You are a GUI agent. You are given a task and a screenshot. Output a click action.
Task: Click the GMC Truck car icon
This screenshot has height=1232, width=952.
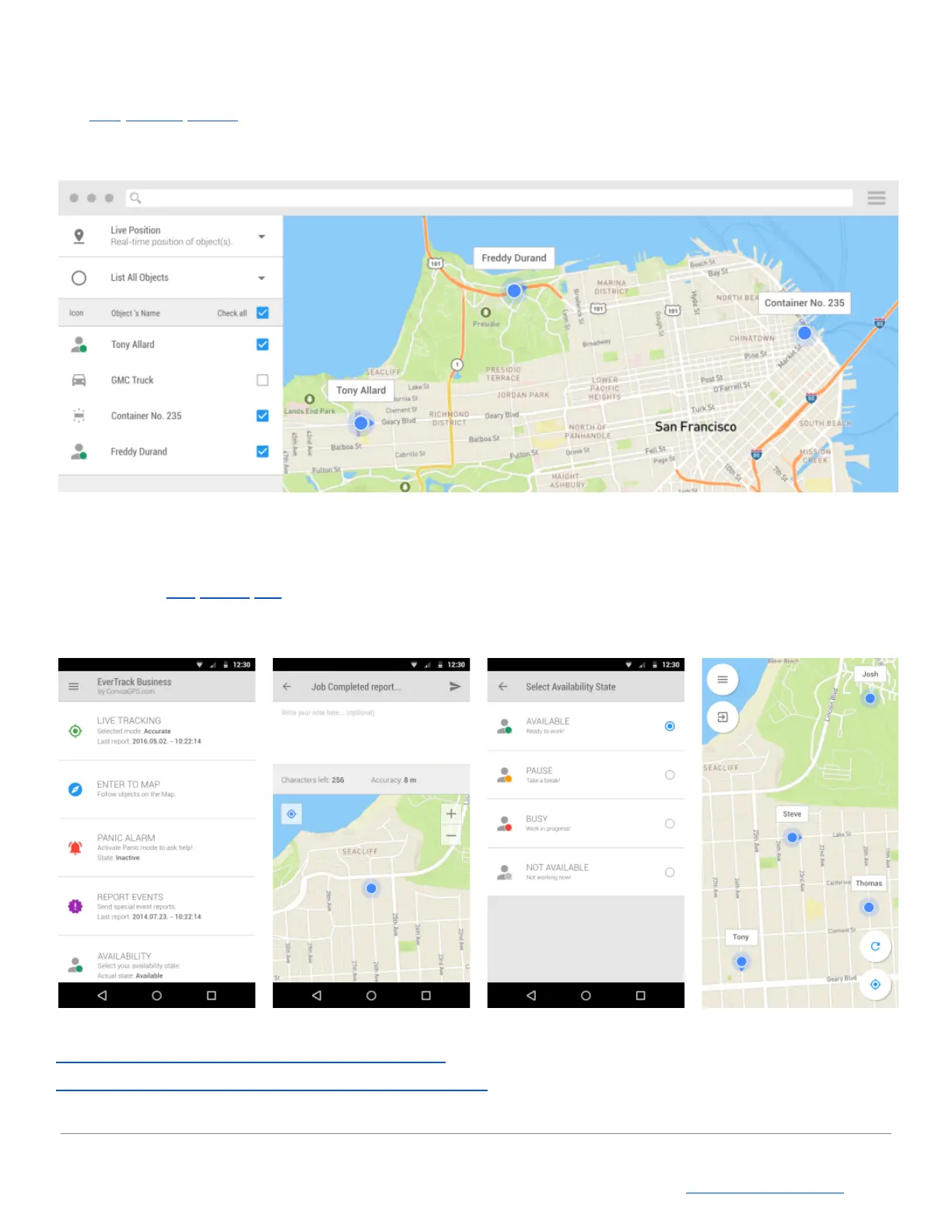coord(79,380)
